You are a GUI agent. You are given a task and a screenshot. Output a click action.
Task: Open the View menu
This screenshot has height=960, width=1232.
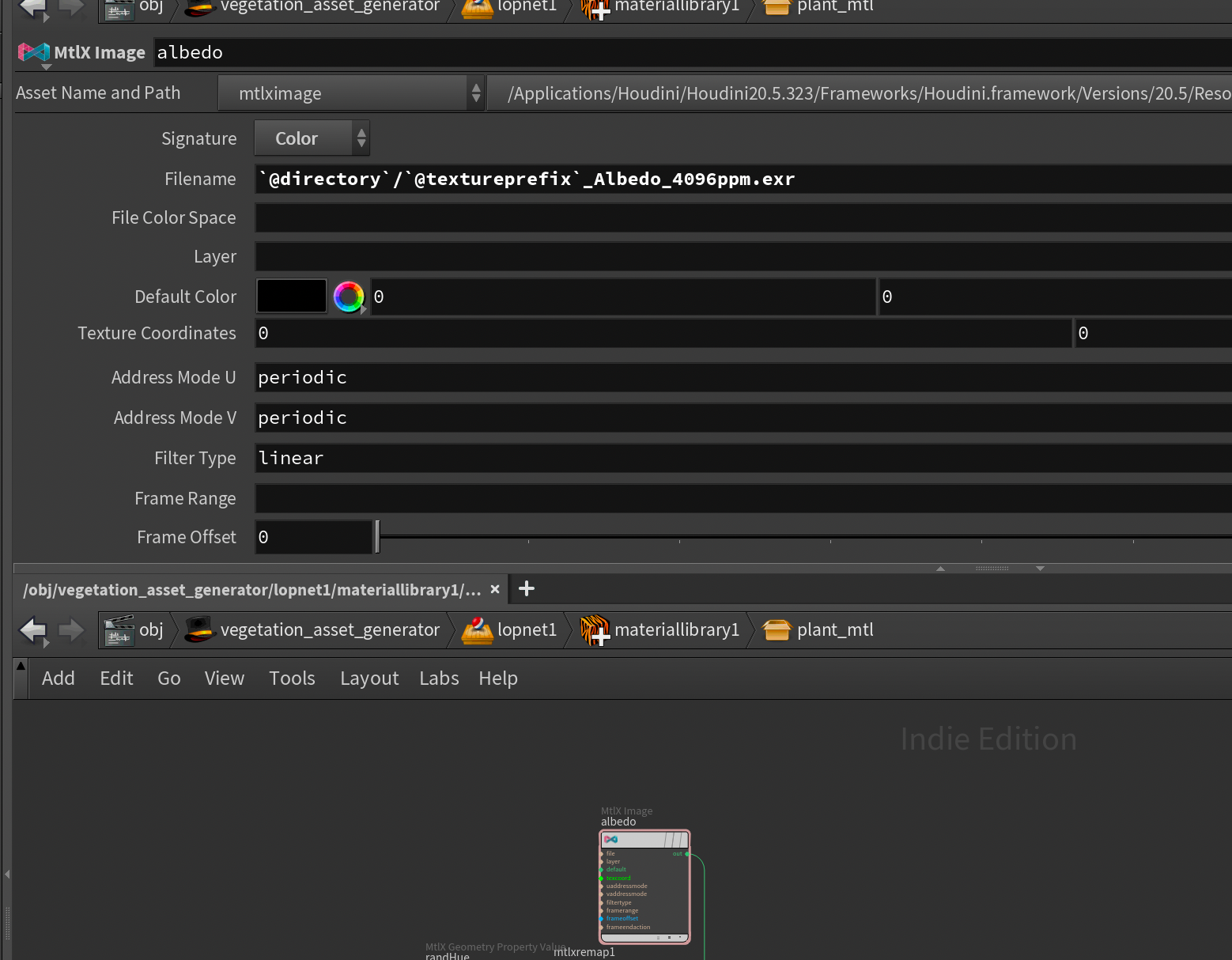coord(225,678)
